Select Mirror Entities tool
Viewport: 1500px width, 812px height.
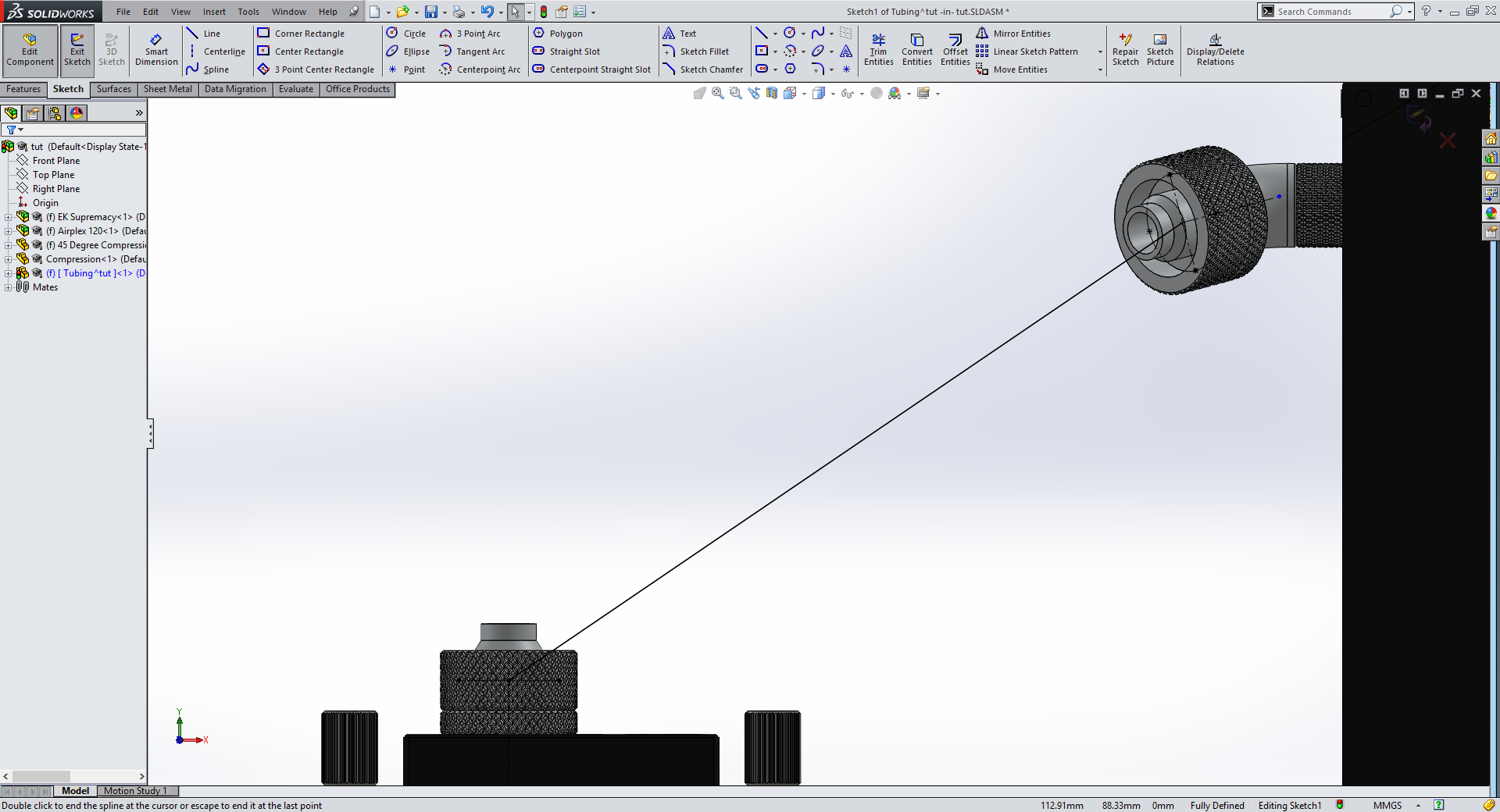[x=1013, y=34]
